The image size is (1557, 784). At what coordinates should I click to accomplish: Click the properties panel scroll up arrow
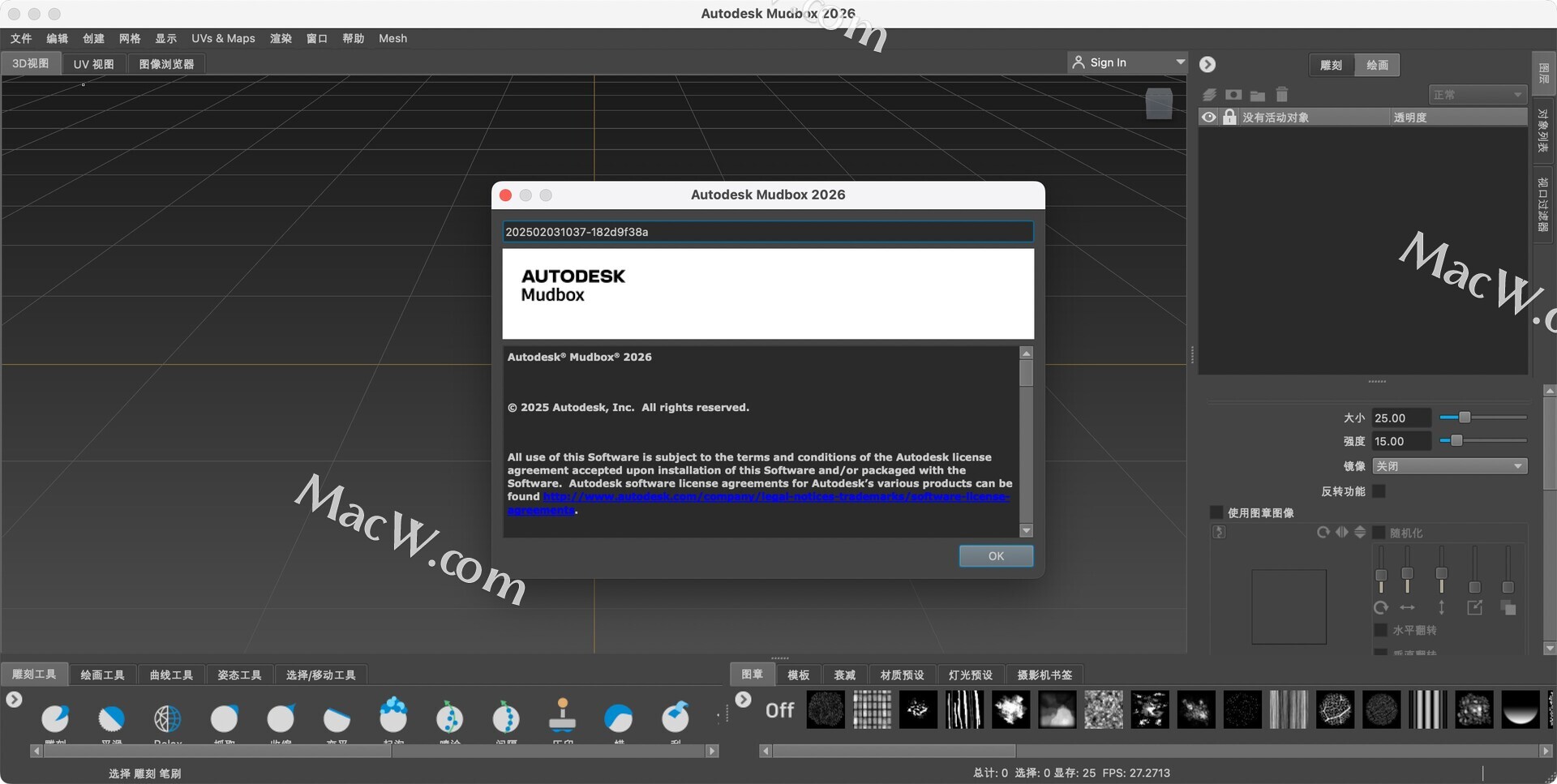pyautogui.click(x=1550, y=391)
